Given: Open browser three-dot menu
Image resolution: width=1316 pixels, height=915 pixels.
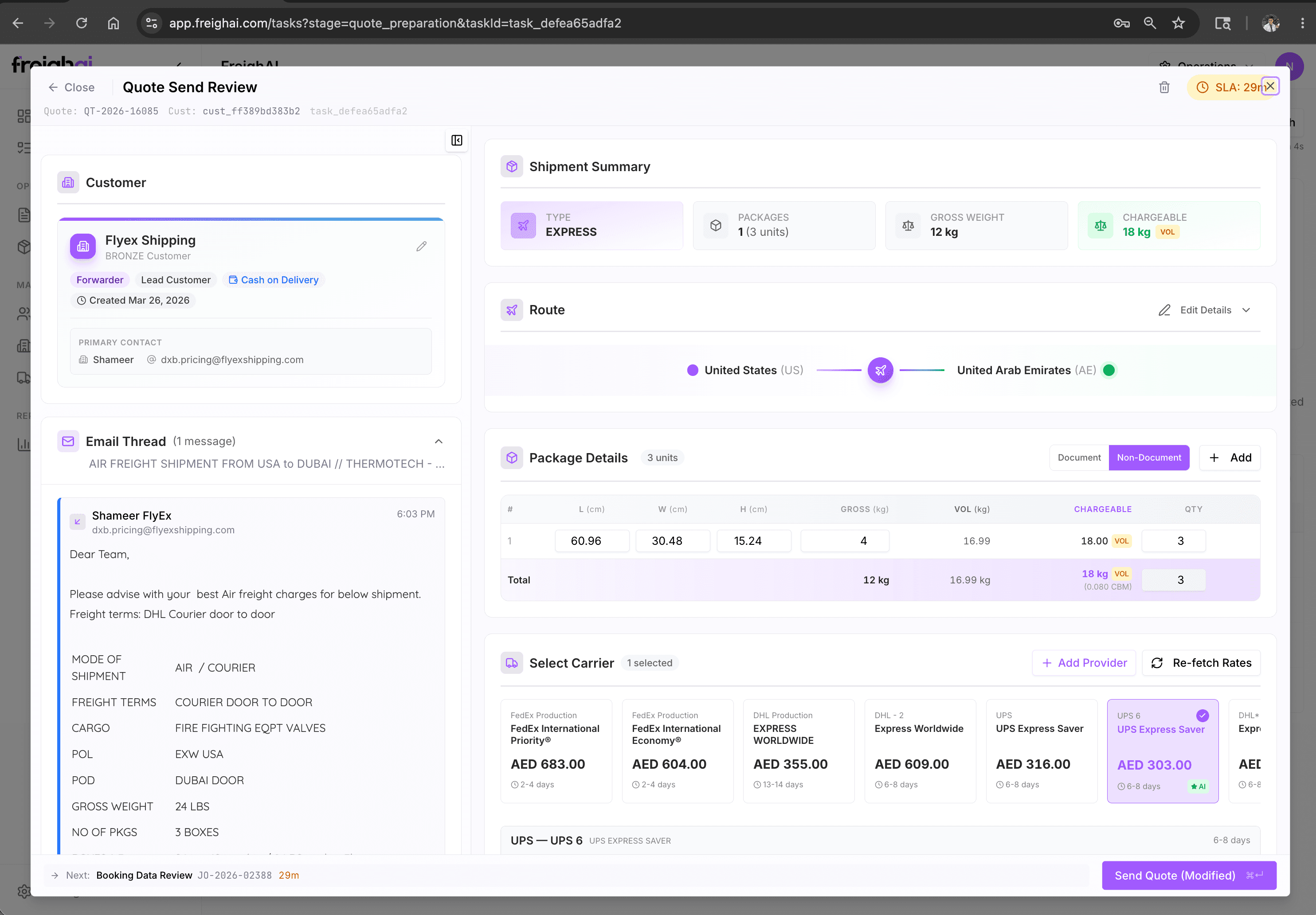Looking at the screenshot, I should (1302, 23).
